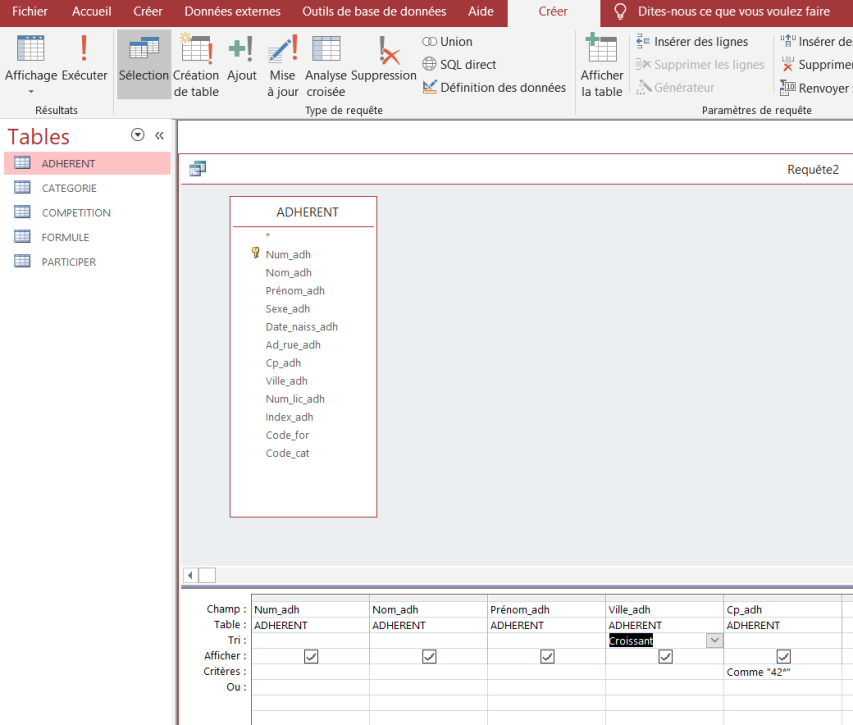Viewport: 853px width, 725px height.
Task: Click the ADHERENT table icon in navigation
Action: pos(22,163)
